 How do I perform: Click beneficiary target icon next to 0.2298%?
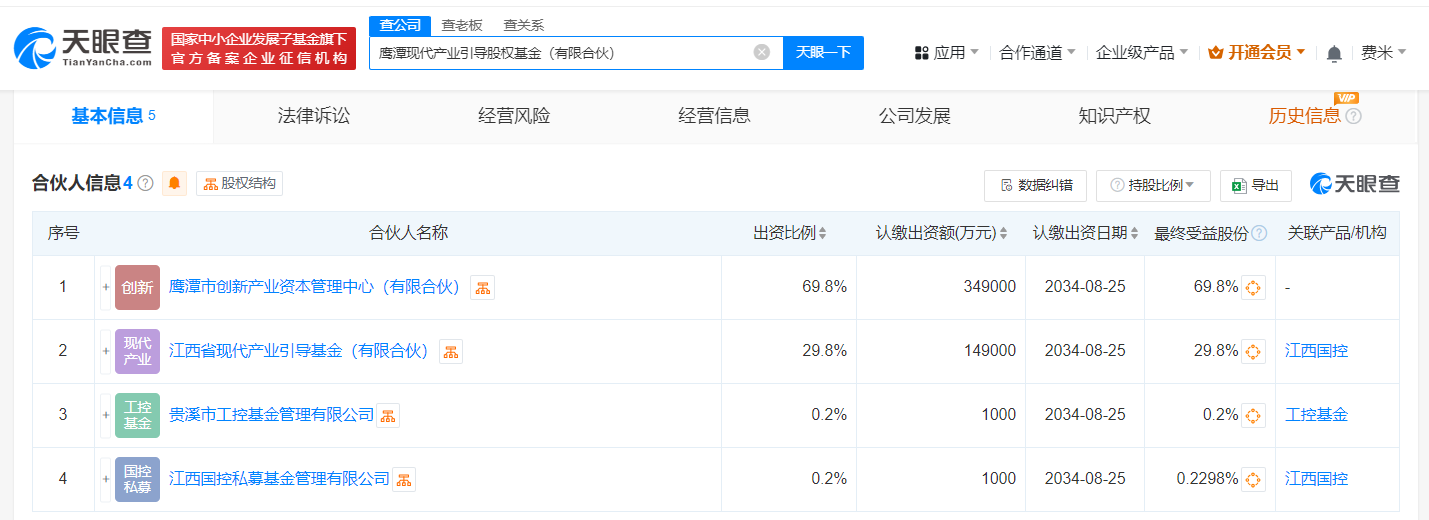coord(1253,480)
